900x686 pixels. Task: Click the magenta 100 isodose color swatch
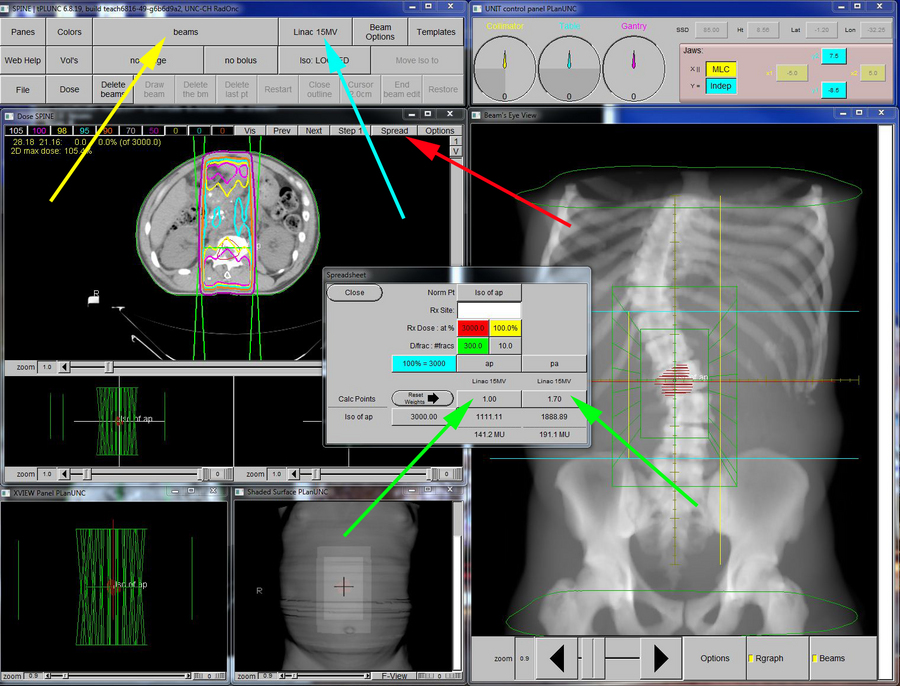(37, 130)
